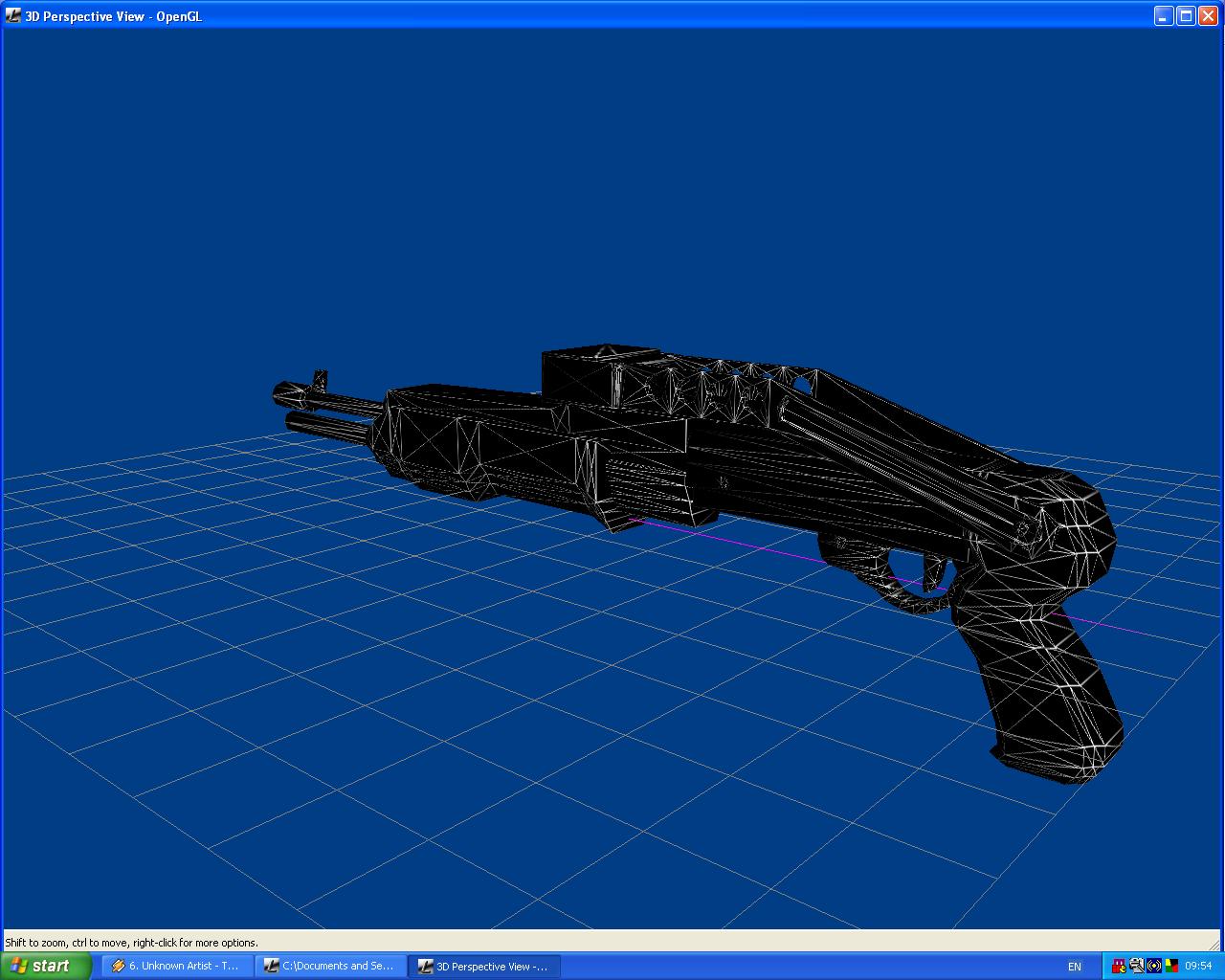Click the printer-like system tray icon
This screenshot has width=1225, height=980.
[x=1137, y=966]
